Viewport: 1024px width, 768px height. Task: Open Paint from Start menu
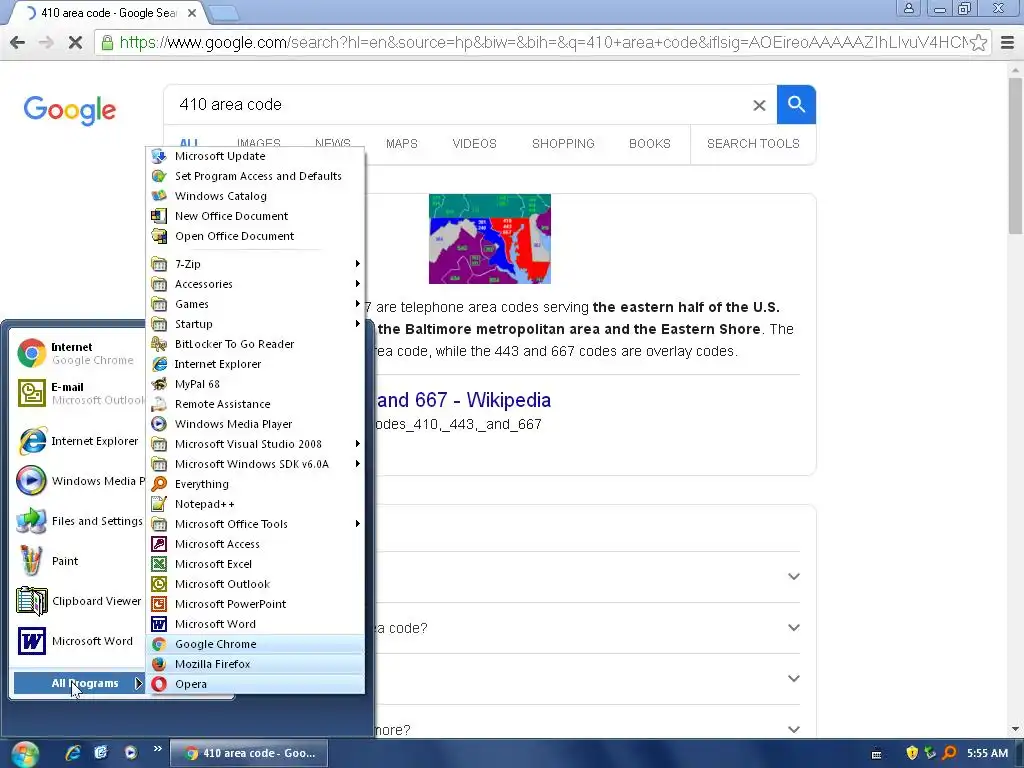tap(78, 561)
